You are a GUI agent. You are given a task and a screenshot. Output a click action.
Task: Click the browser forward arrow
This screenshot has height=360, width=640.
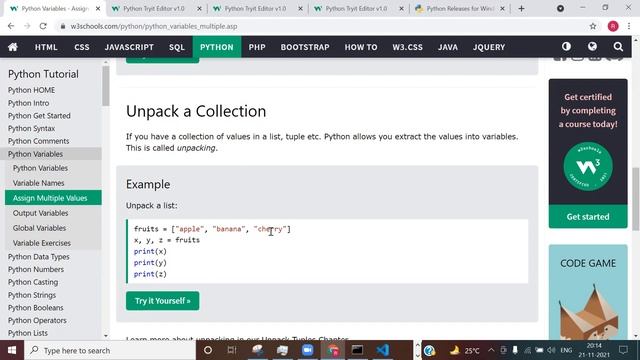pos(27,26)
